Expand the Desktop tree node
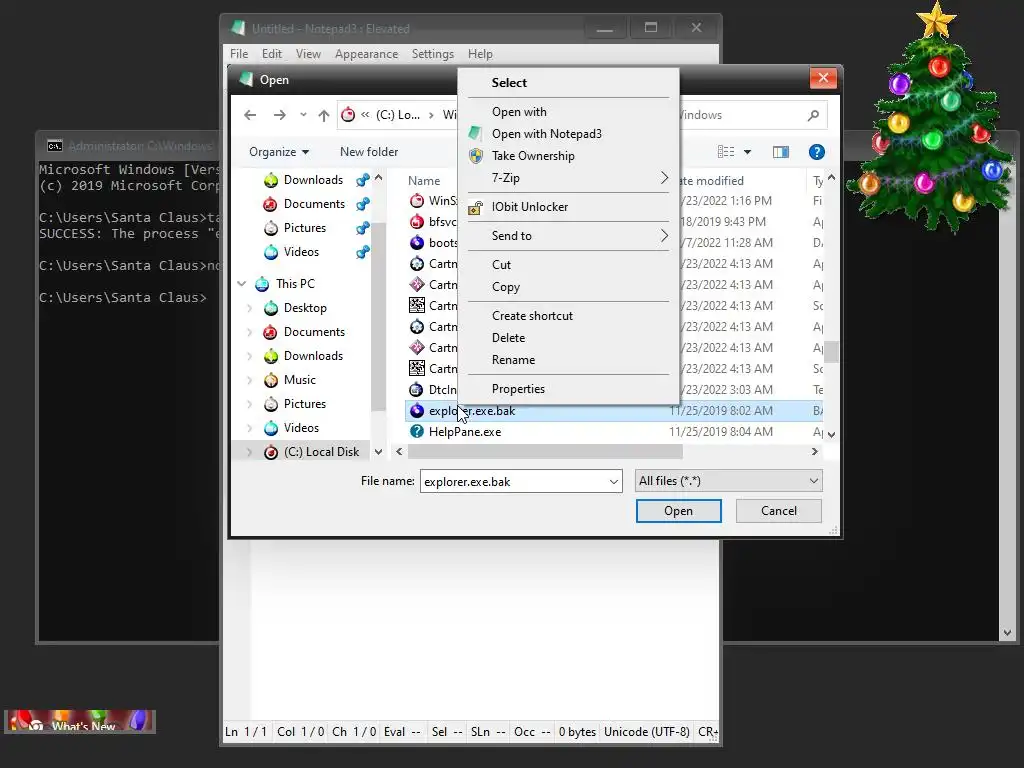The height and width of the screenshot is (768, 1024). click(x=249, y=308)
